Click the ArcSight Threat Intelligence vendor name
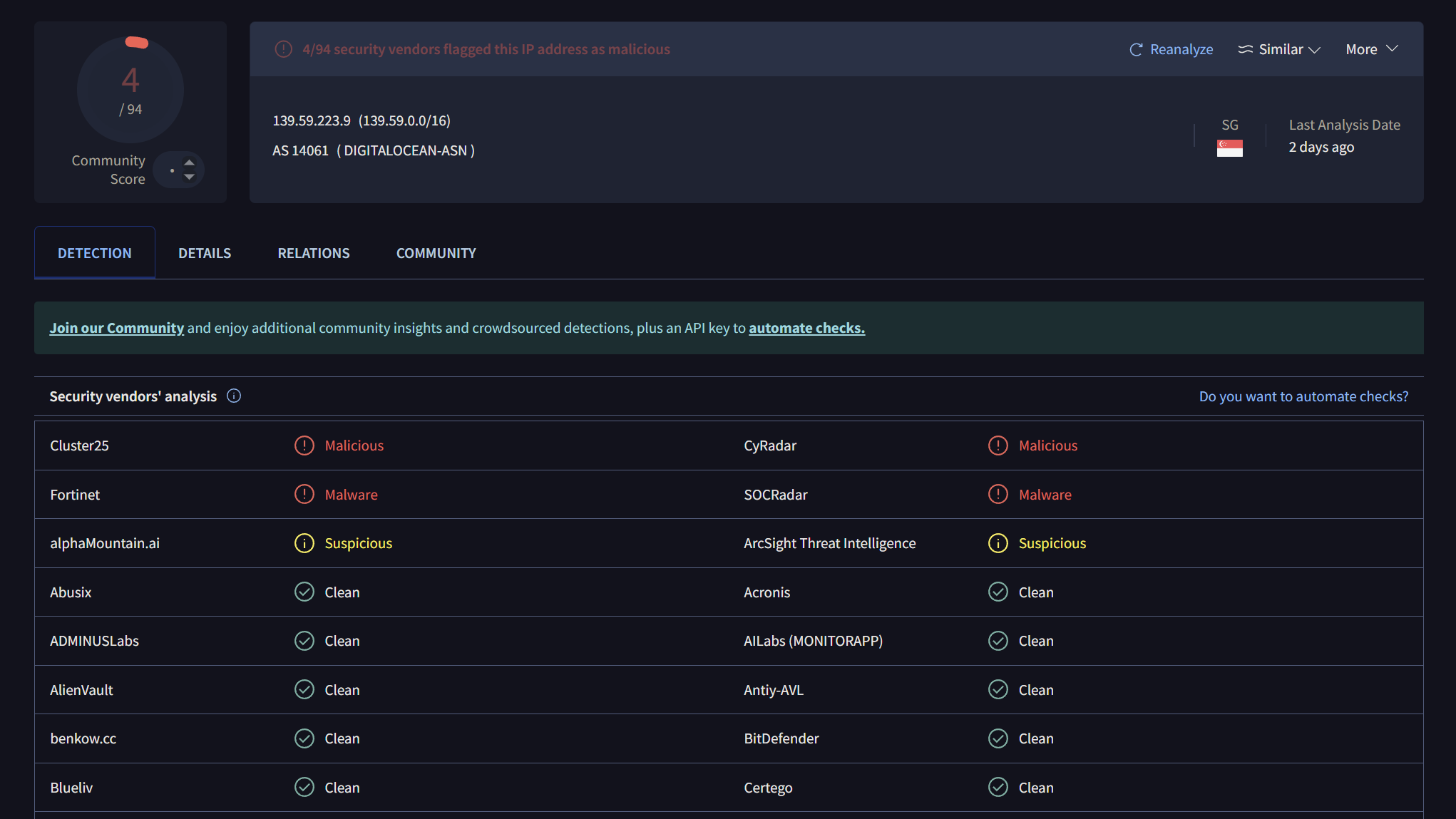This screenshot has height=819, width=1456. point(830,543)
